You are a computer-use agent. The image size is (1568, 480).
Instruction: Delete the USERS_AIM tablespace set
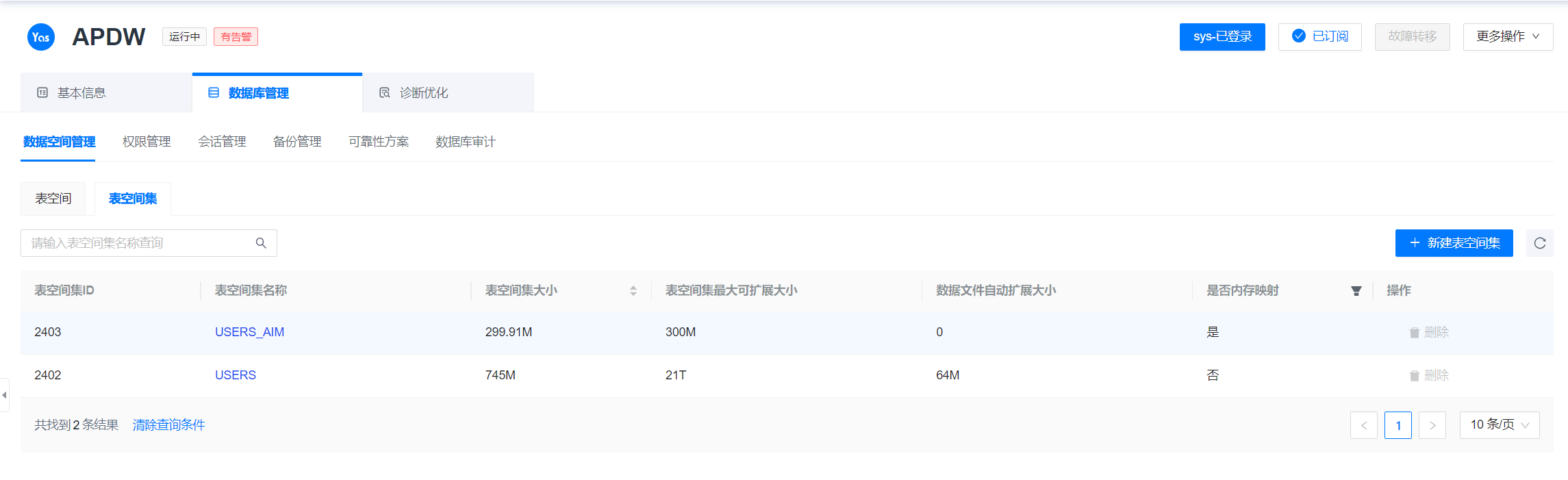pos(1429,332)
